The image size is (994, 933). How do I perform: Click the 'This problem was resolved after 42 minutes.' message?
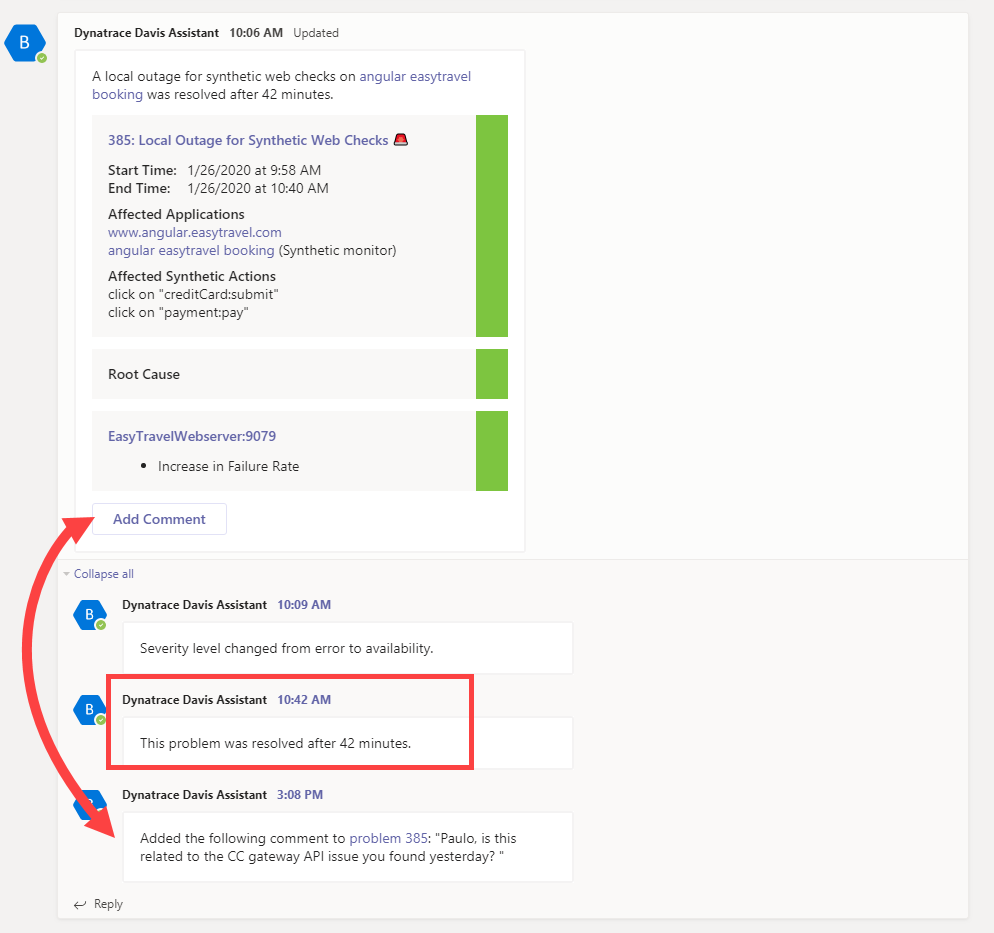pos(276,743)
